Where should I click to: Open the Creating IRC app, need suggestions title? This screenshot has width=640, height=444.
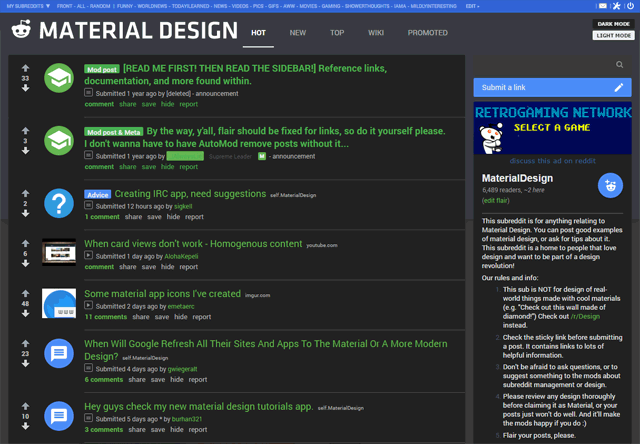pyautogui.click(x=190, y=193)
